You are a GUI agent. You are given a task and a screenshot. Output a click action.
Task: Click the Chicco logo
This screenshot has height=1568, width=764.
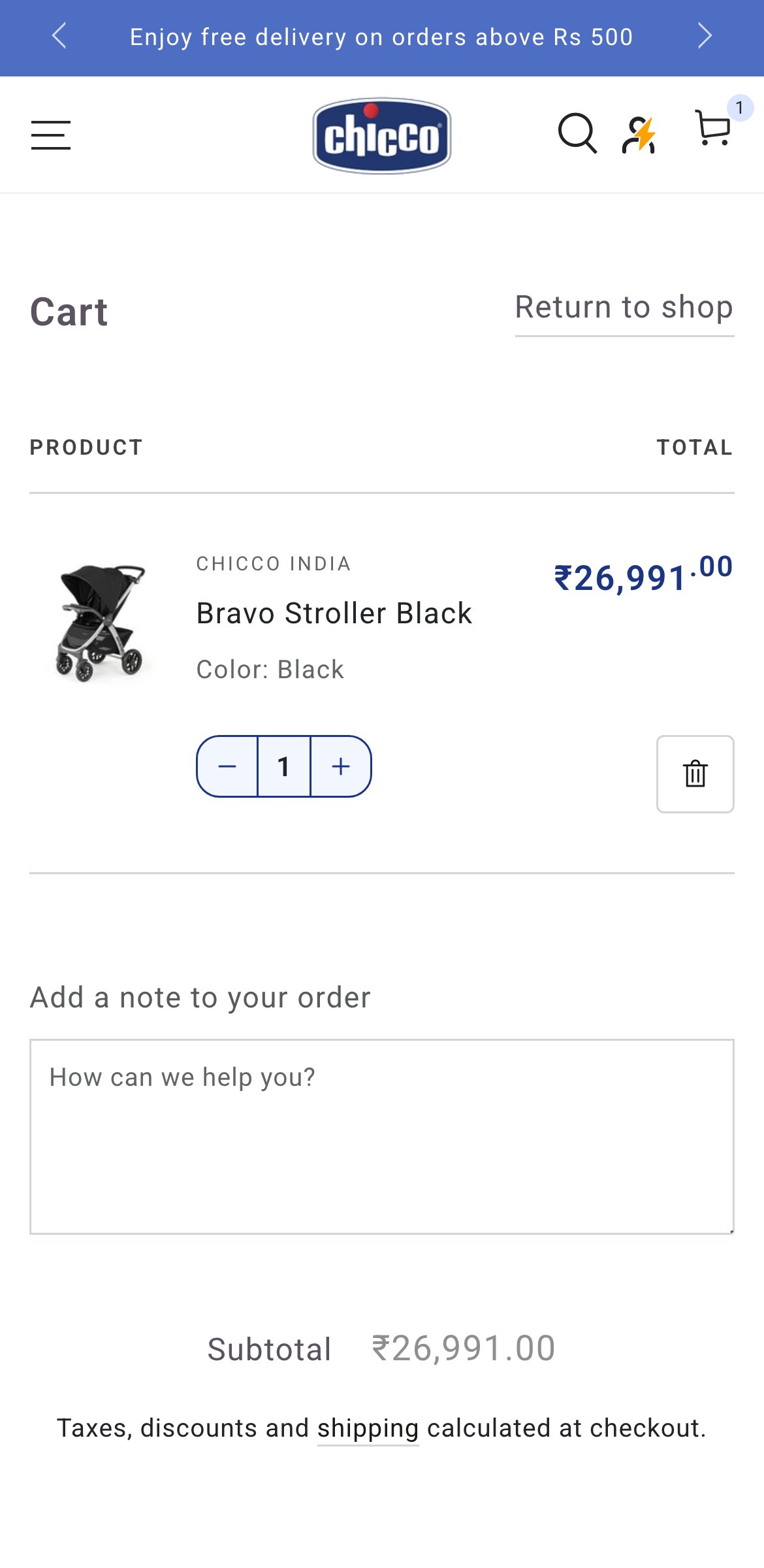[382, 133]
